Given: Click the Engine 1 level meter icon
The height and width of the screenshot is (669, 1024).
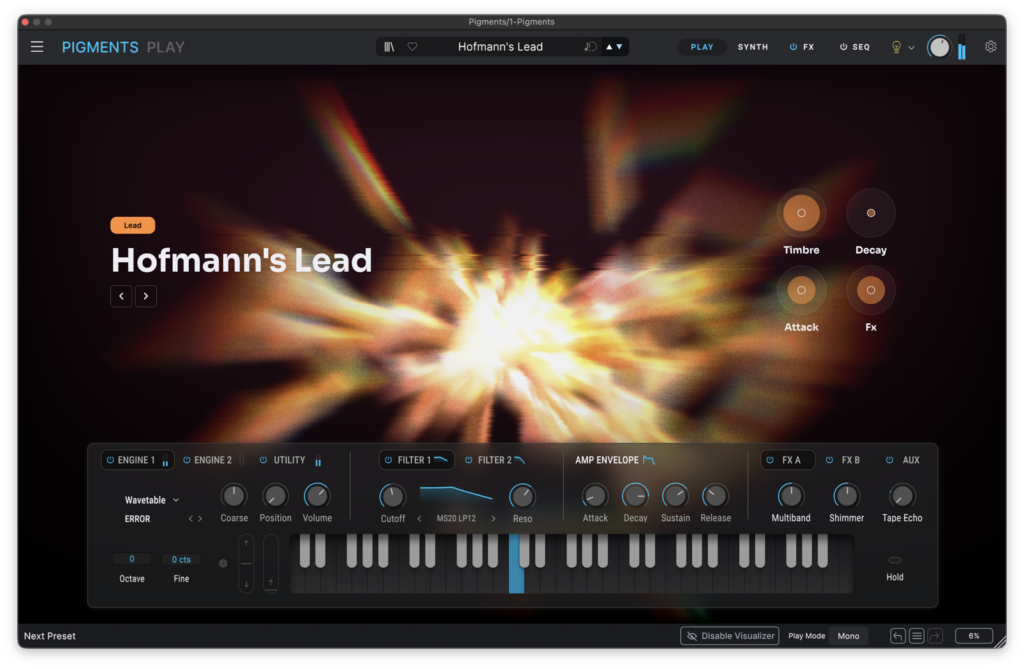Looking at the screenshot, I should click(x=165, y=461).
